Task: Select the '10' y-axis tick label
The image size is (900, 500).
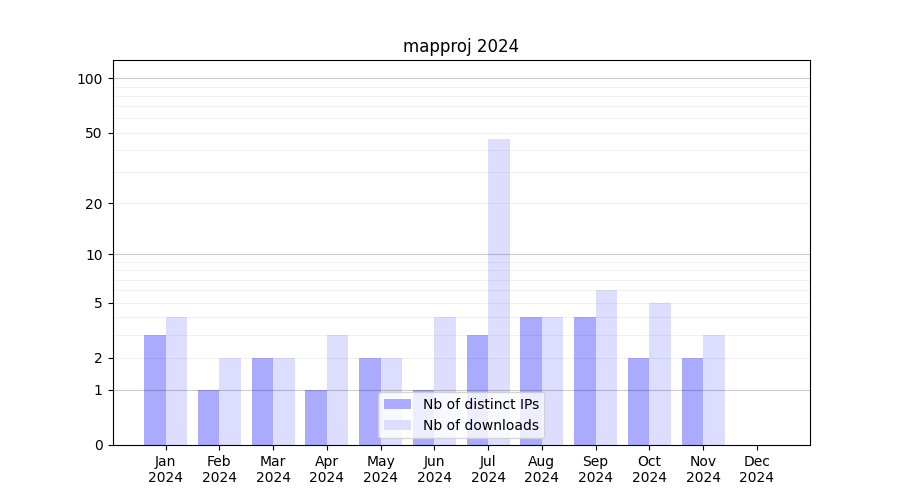Action: [94, 254]
